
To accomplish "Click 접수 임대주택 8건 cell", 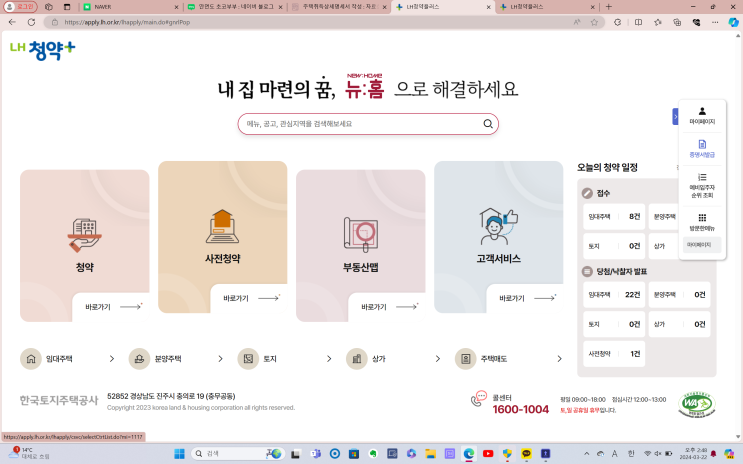I will [614, 217].
